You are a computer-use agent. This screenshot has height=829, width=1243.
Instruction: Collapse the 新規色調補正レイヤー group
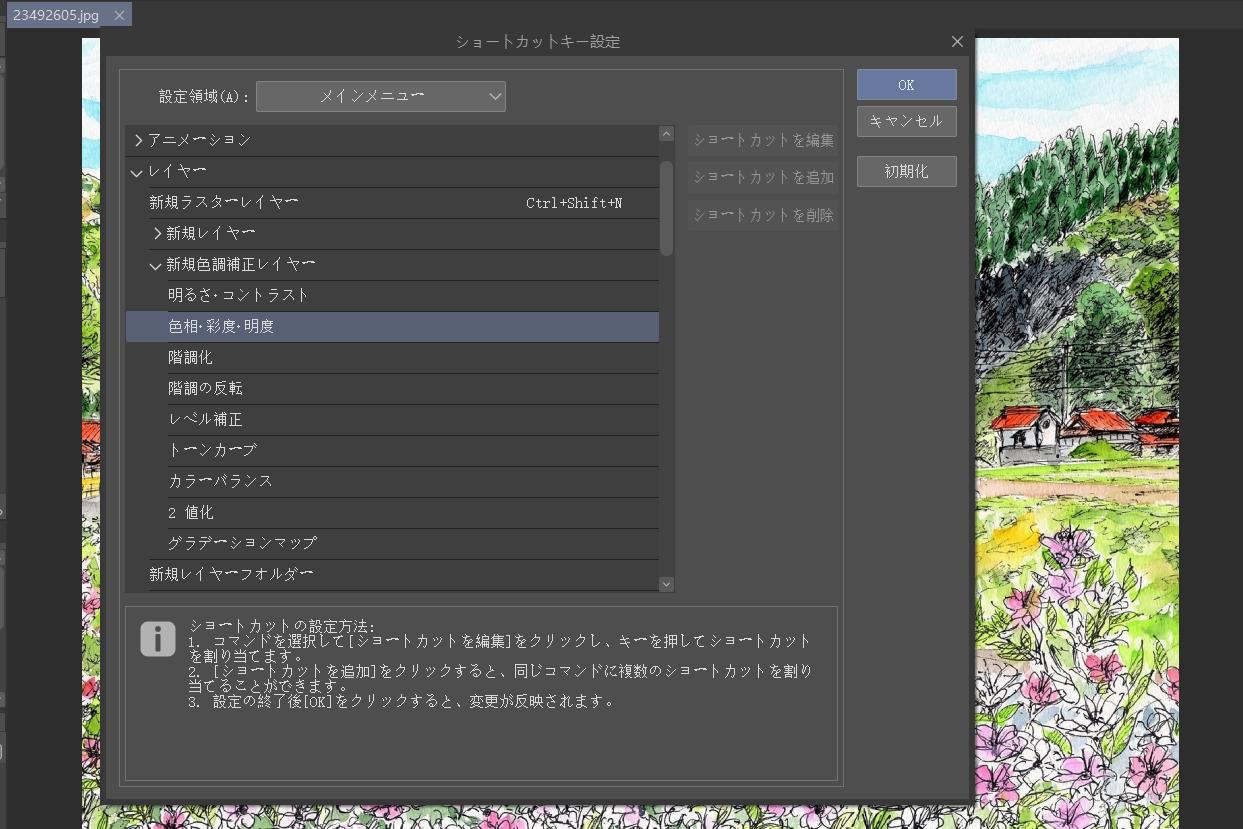click(x=156, y=265)
